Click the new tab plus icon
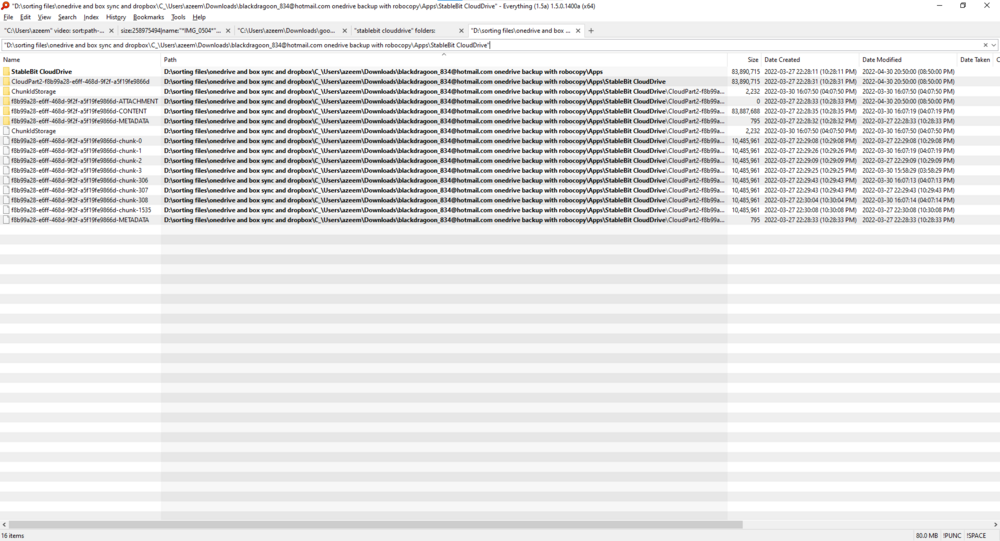This screenshot has height=541, width=1000. (x=591, y=31)
